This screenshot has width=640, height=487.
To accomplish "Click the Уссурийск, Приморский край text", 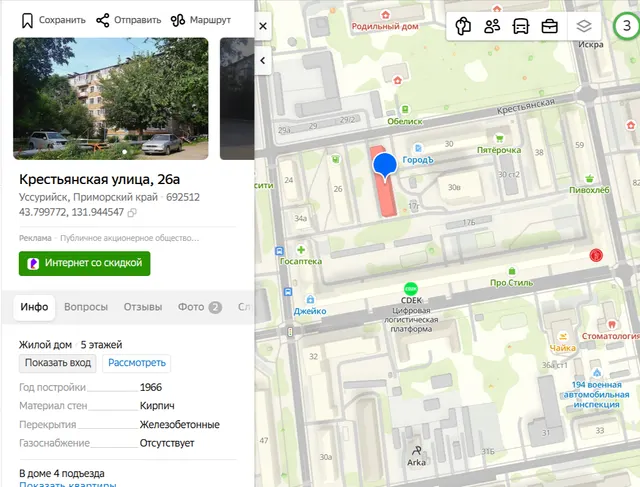I will [x=88, y=198].
